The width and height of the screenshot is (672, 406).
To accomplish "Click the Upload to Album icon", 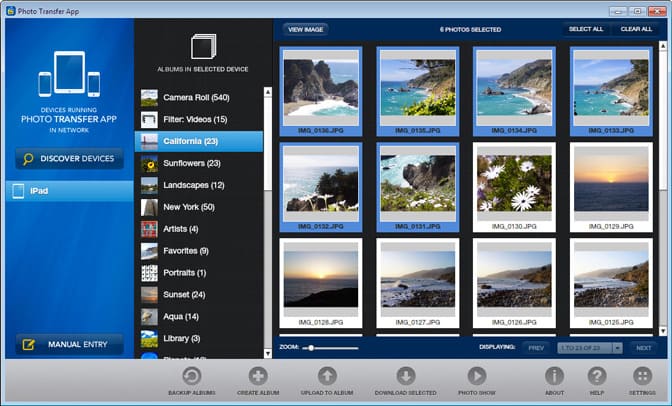I will [x=327, y=376].
